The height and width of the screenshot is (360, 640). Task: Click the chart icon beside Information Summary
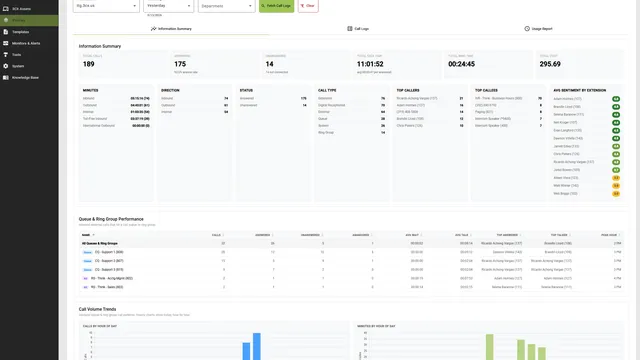[153, 29]
